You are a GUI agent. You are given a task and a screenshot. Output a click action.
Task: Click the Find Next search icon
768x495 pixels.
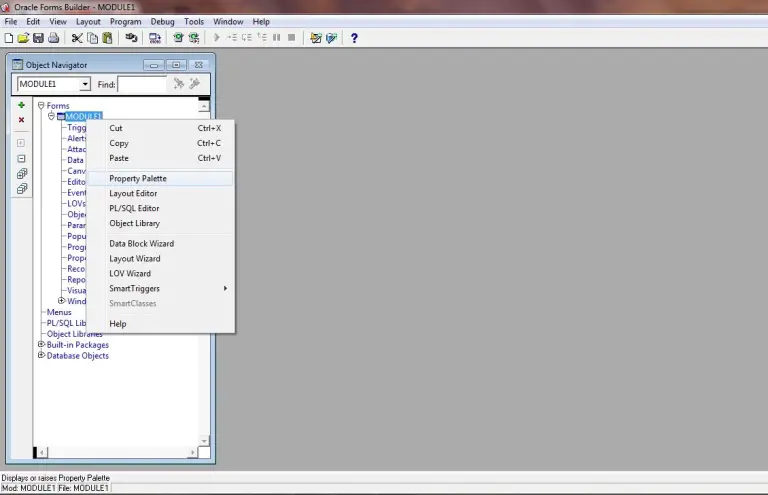click(179, 84)
